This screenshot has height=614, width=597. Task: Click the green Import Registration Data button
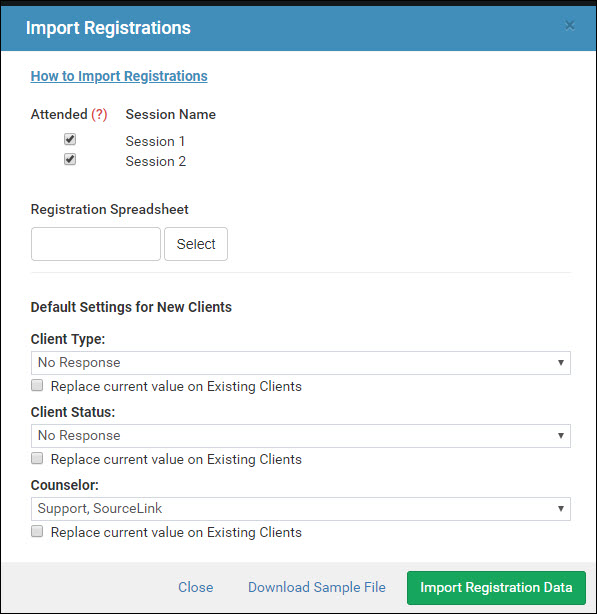pos(496,588)
